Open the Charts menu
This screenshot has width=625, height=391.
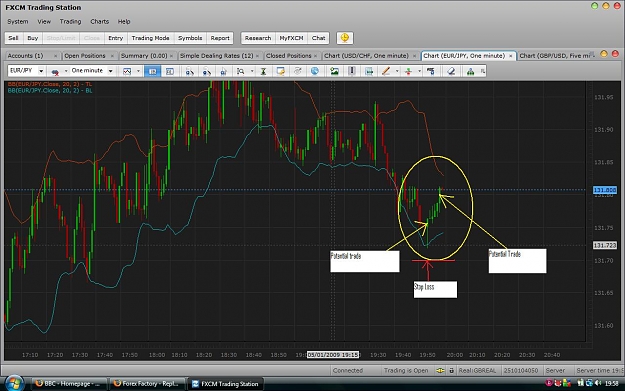99,22
